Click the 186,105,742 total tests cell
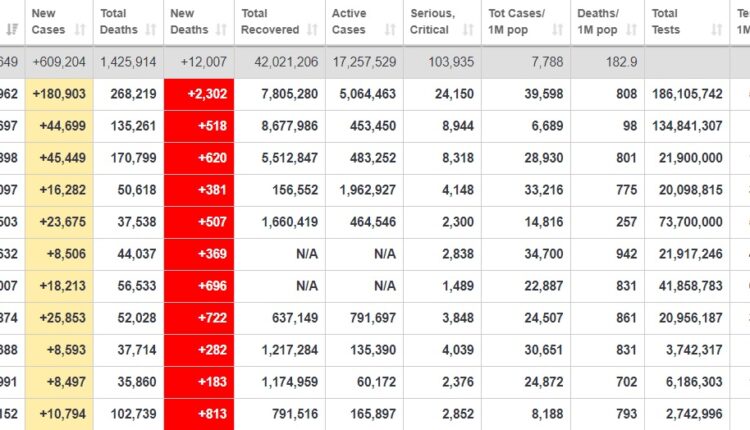Viewport: 750px width, 430px height. [x=685, y=94]
